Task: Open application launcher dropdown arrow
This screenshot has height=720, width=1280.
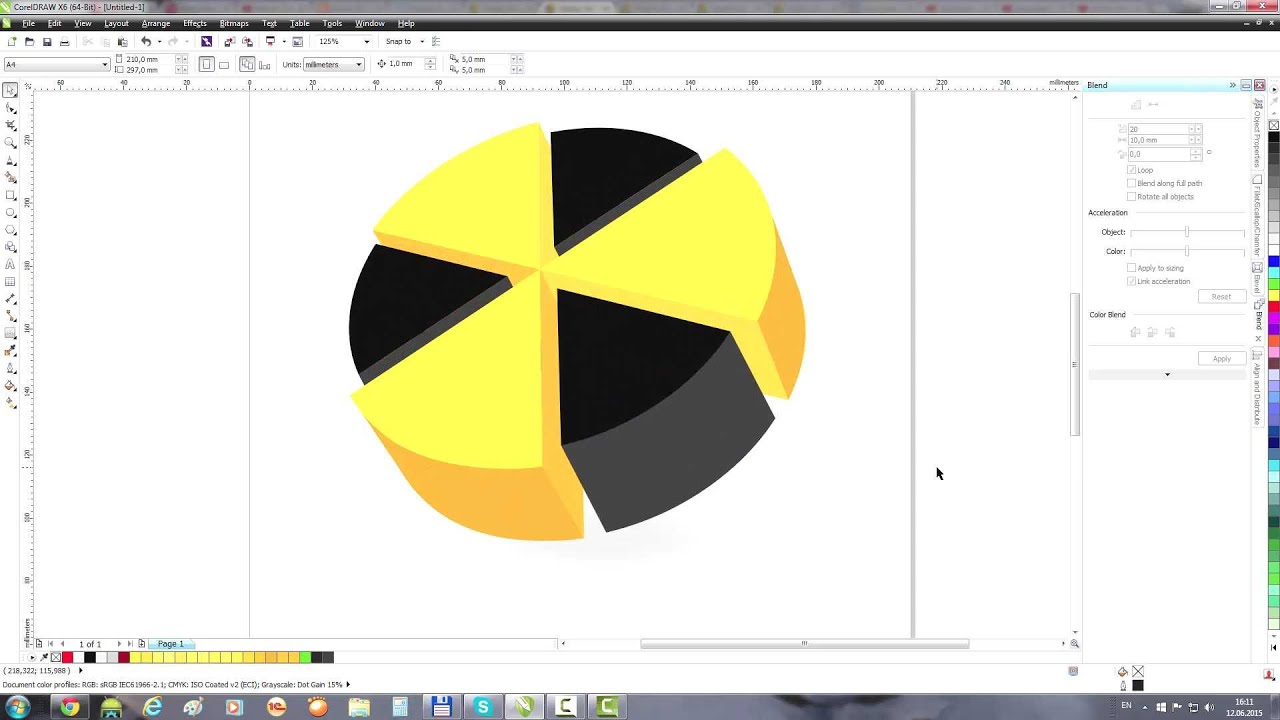Action: (283, 42)
